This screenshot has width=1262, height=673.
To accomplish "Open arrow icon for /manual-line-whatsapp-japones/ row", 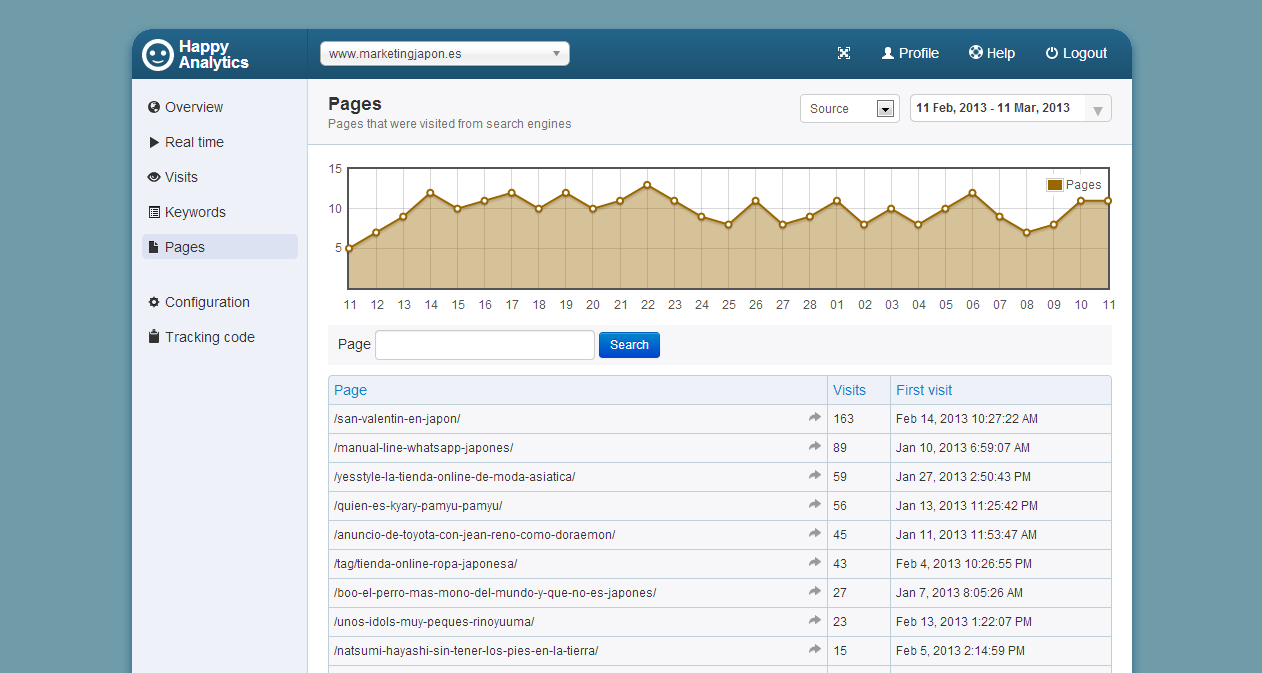I will [815, 447].
